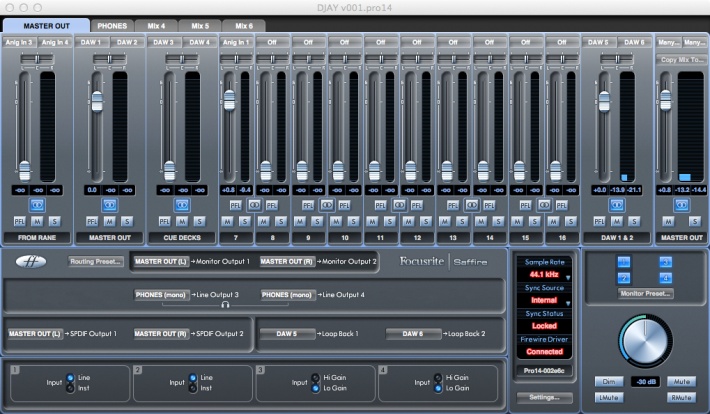The image size is (710, 414).
Task: Toggle stereo link on FROM RANE channel
Action: point(37,203)
